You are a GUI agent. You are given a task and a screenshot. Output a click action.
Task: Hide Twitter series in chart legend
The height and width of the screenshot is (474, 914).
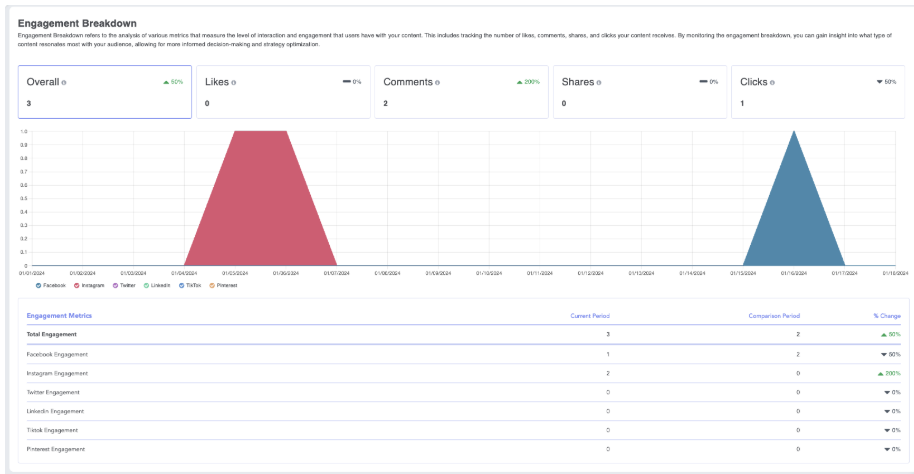(115, 285)
